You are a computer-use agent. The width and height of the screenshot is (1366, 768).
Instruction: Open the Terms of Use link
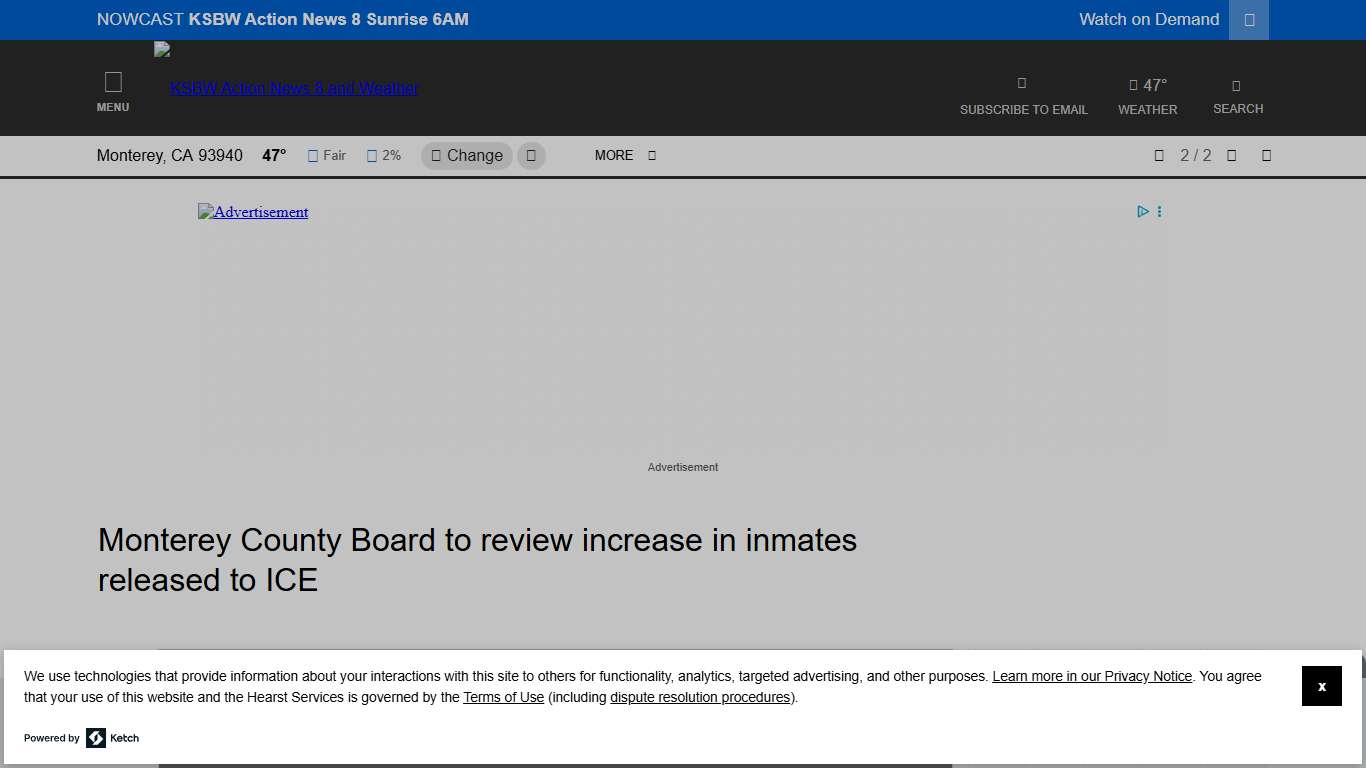(x=503, y=697)
